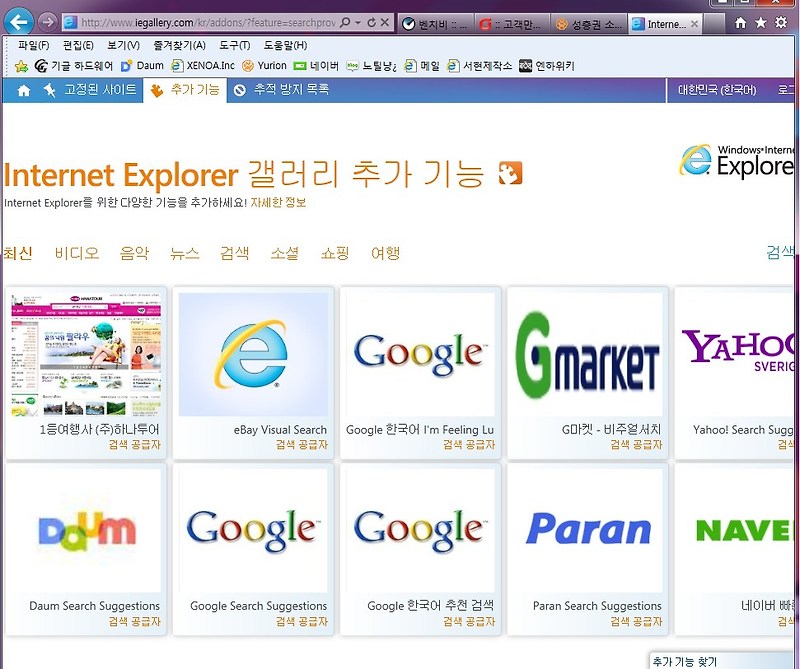Screen dimensions: 800x669
Task: Close the Interne... tab
Action: [694, 24]
